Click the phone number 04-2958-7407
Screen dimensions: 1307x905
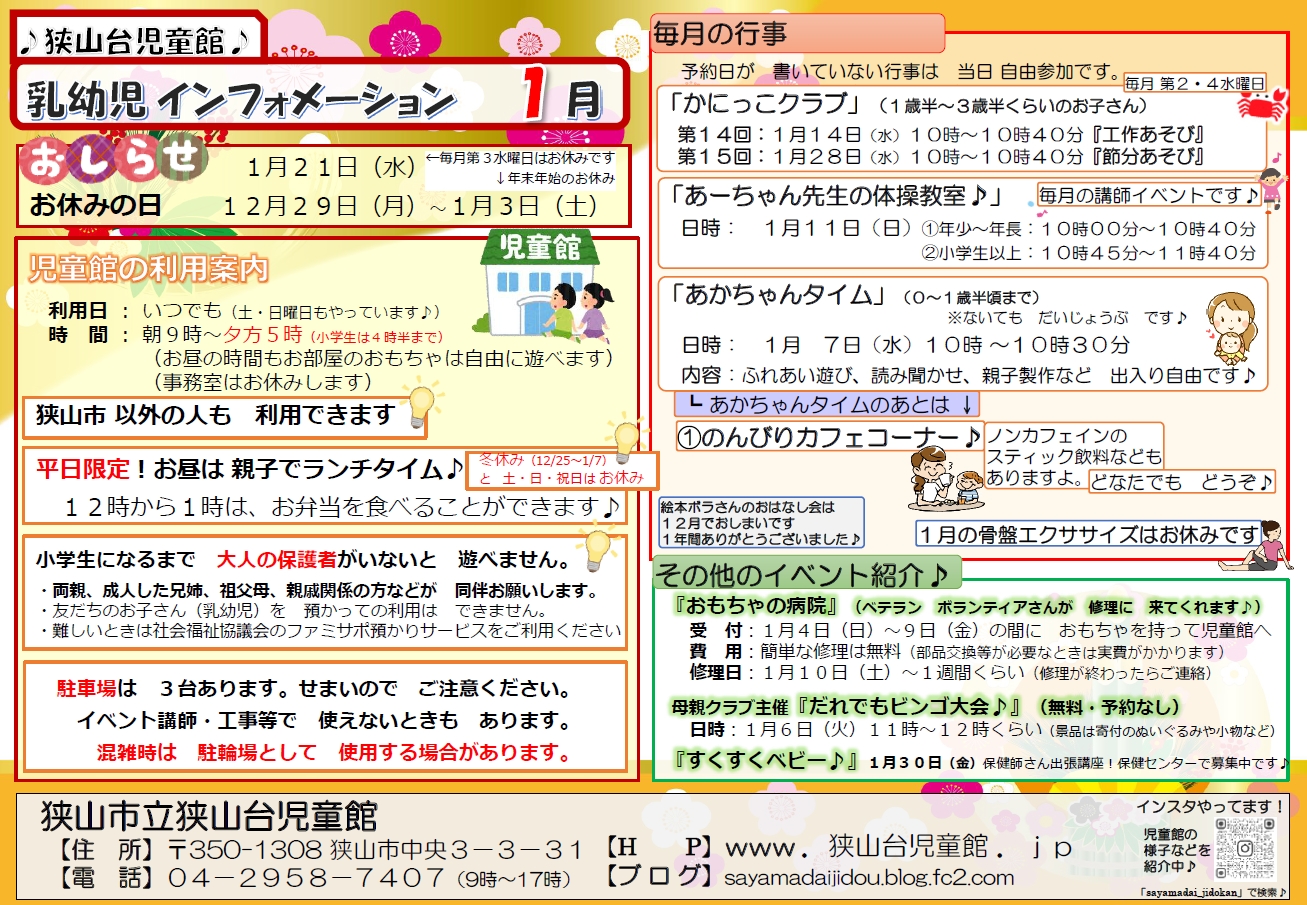tap(307, 878)
